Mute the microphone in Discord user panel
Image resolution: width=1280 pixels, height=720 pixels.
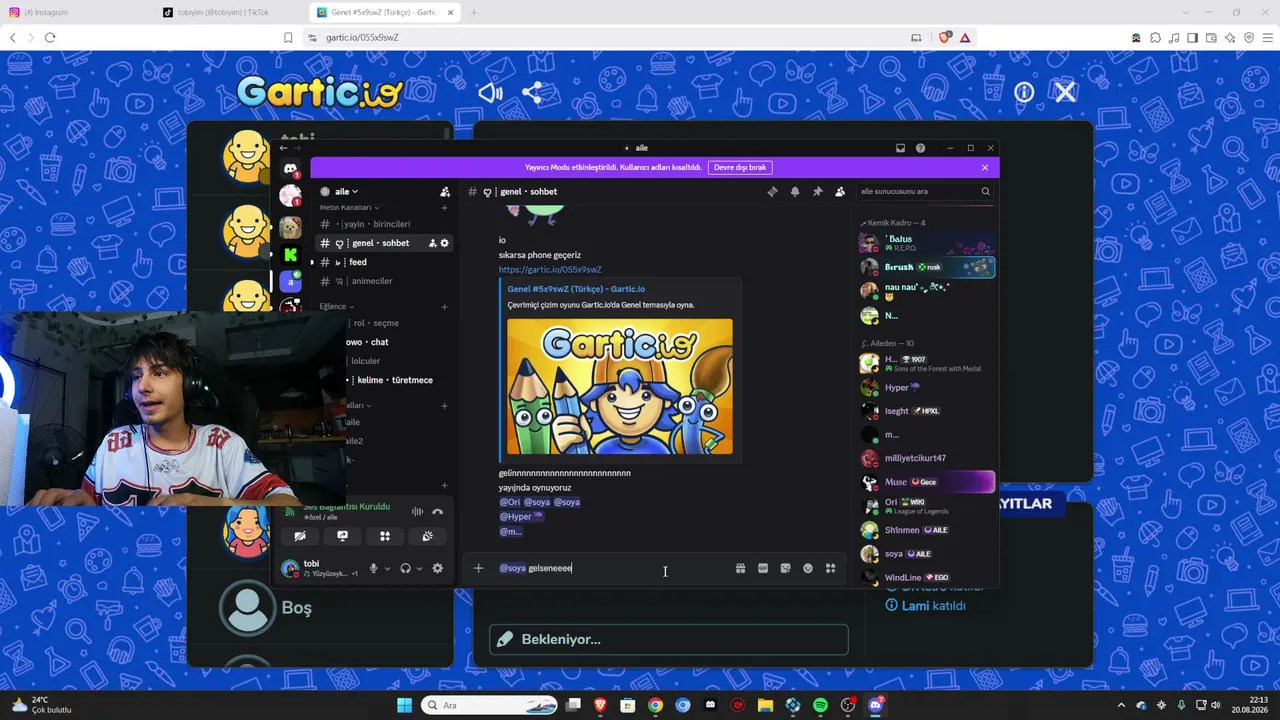(373, 568)
